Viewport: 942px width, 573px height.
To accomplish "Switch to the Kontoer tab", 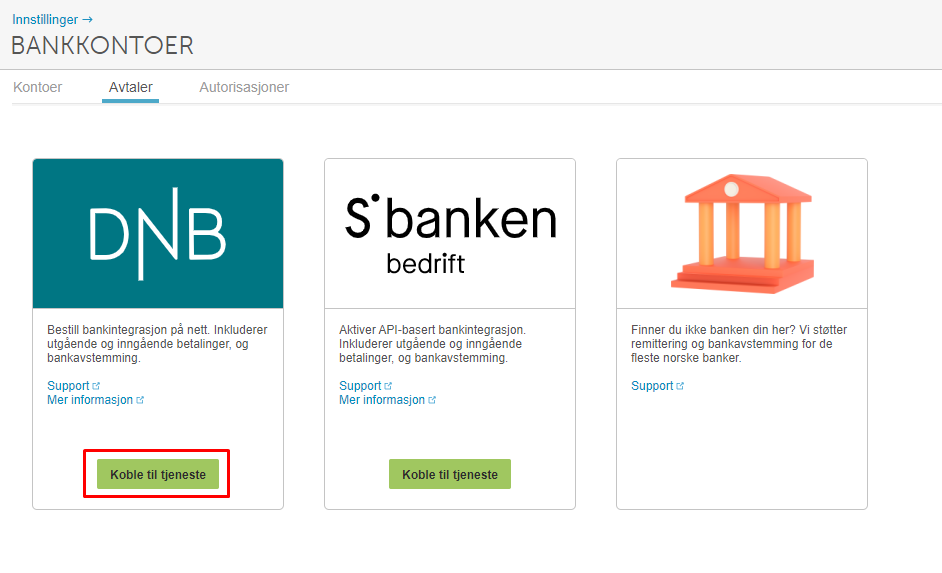I will pos(37,87).
